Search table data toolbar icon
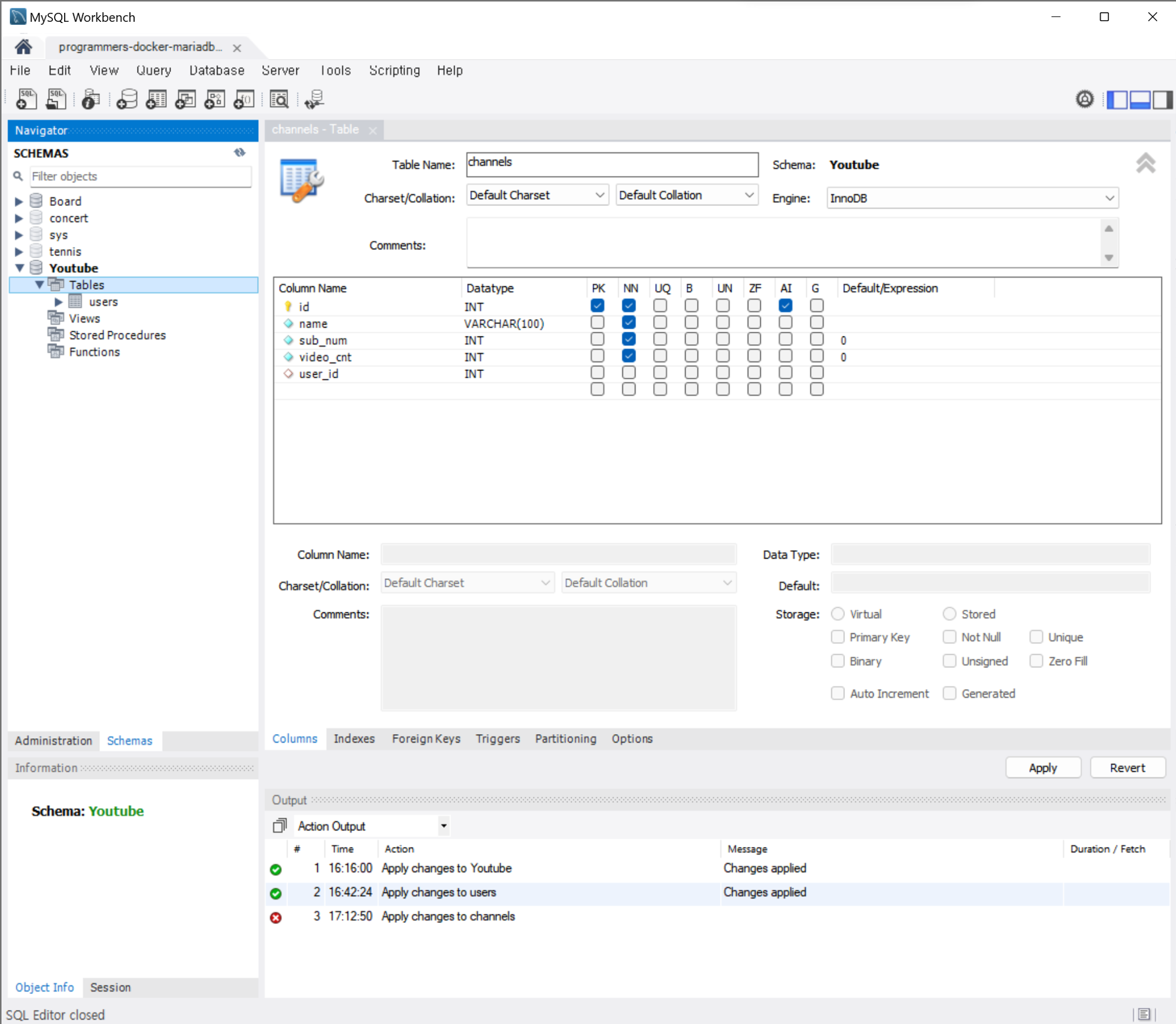The image size is (1176, 1024). tap(279, 99)
